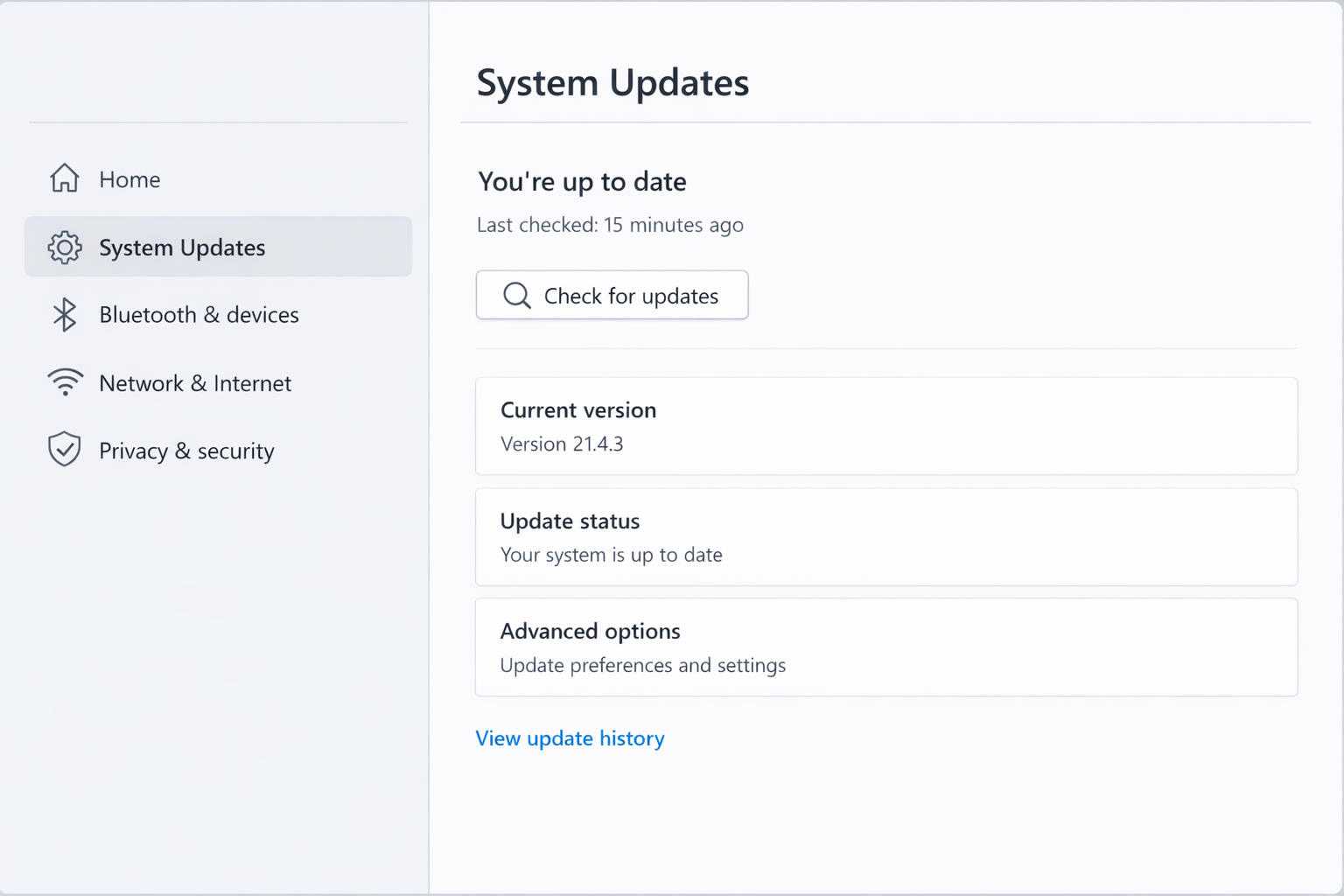Screen dimensions: 1344x896
Task: Select the Update status card
Action: pyautogui.click(x=885, y=537)
